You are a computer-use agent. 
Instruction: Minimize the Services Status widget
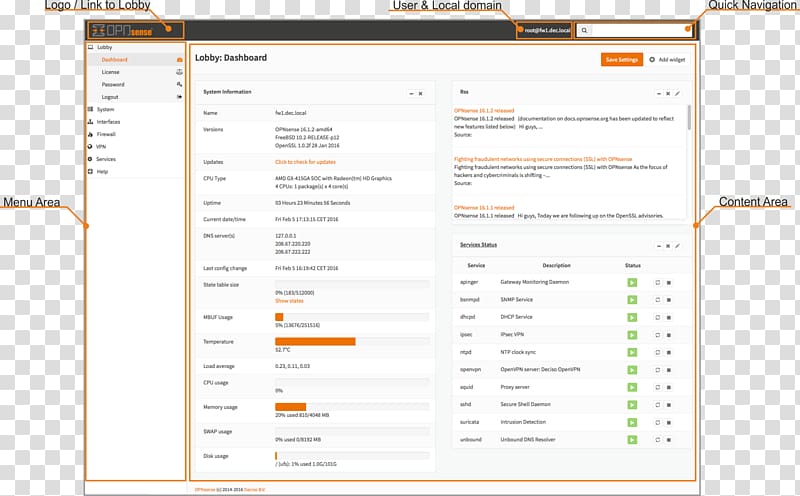coord(659,246)
